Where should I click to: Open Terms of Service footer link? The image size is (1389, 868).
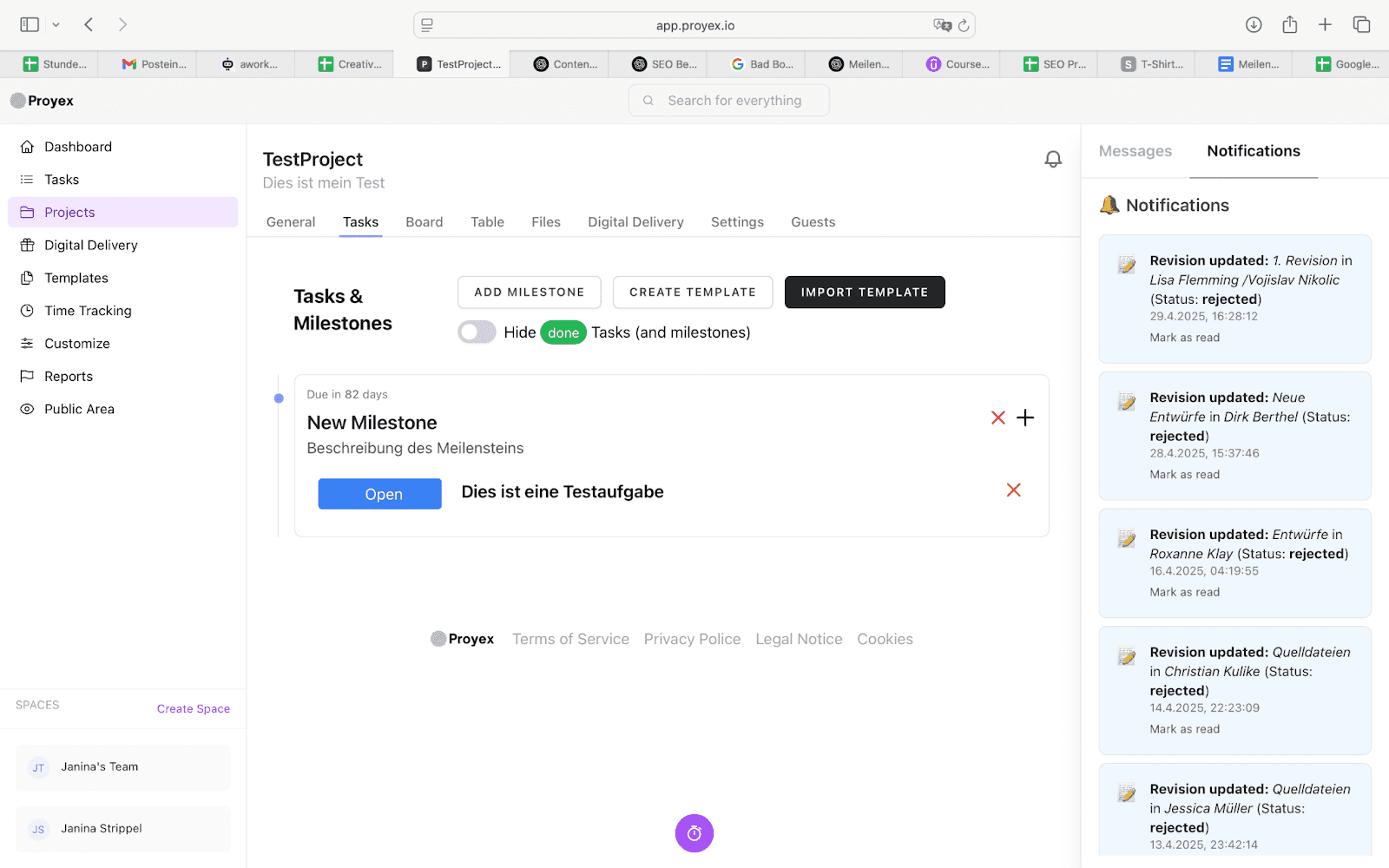(x=570, y=639)
